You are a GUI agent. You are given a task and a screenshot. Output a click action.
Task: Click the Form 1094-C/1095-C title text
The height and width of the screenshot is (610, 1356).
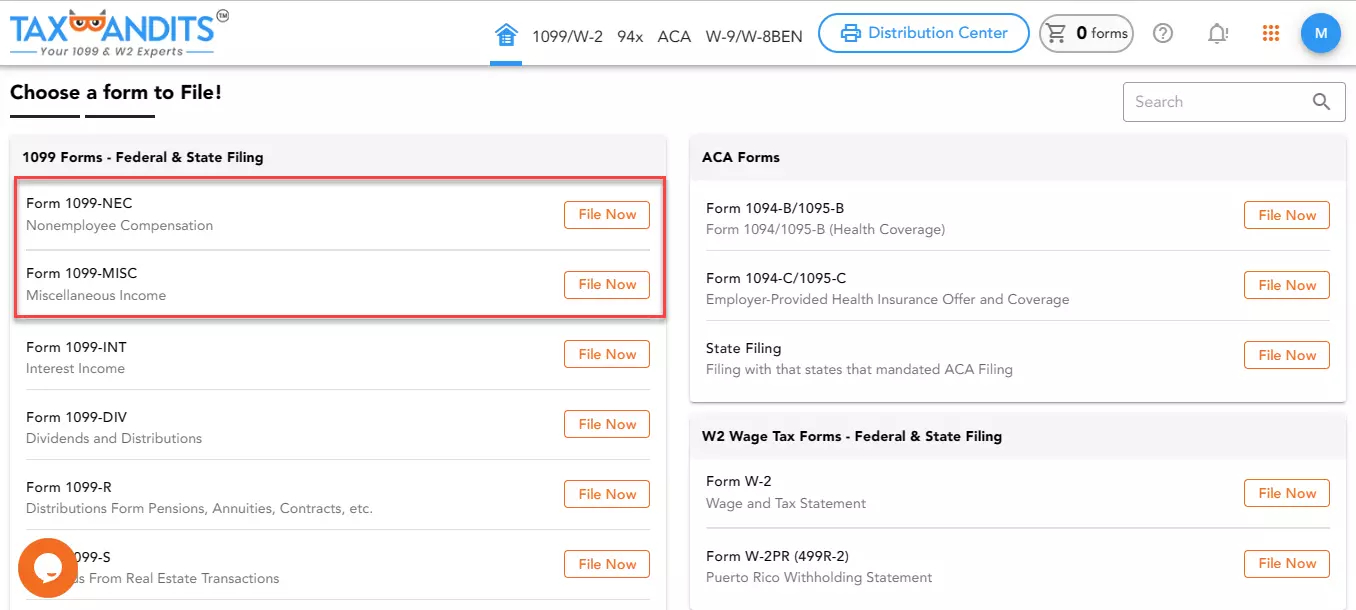(x=776, y=278)
